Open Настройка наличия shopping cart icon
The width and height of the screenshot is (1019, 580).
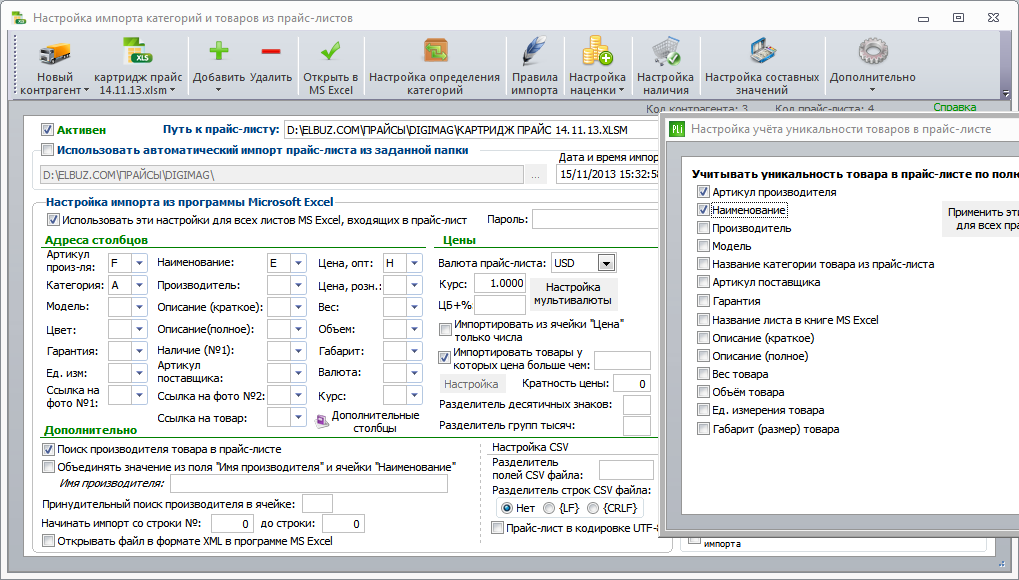coord(665,52)
